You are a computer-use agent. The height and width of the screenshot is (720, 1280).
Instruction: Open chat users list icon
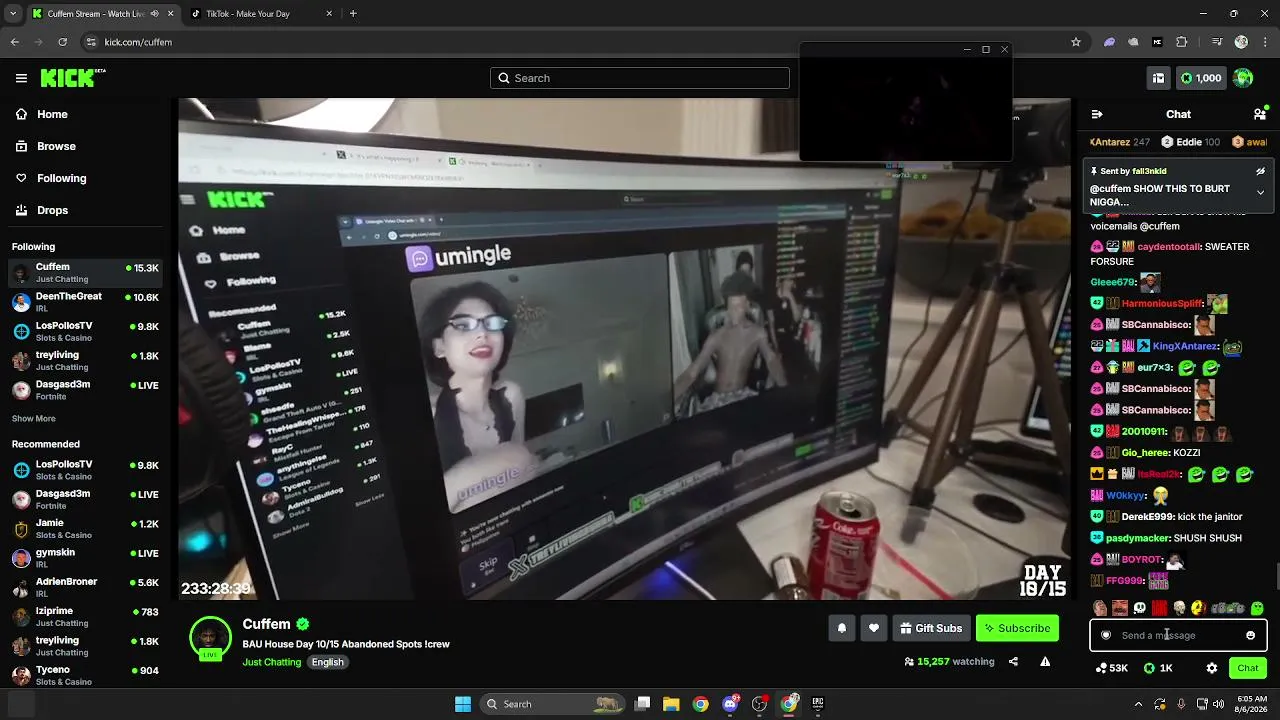point(1260,114)
